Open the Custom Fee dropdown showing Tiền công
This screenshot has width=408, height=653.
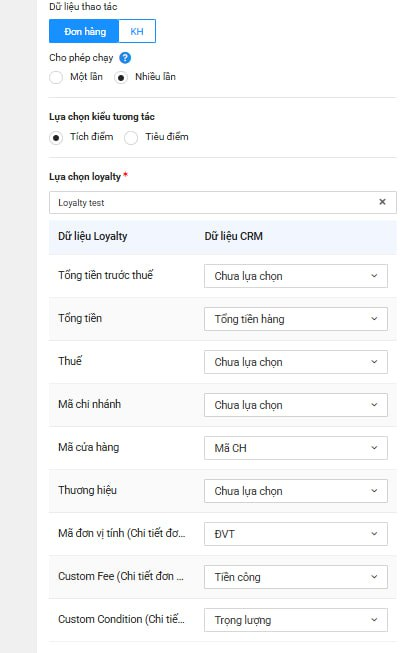[296, 577]
